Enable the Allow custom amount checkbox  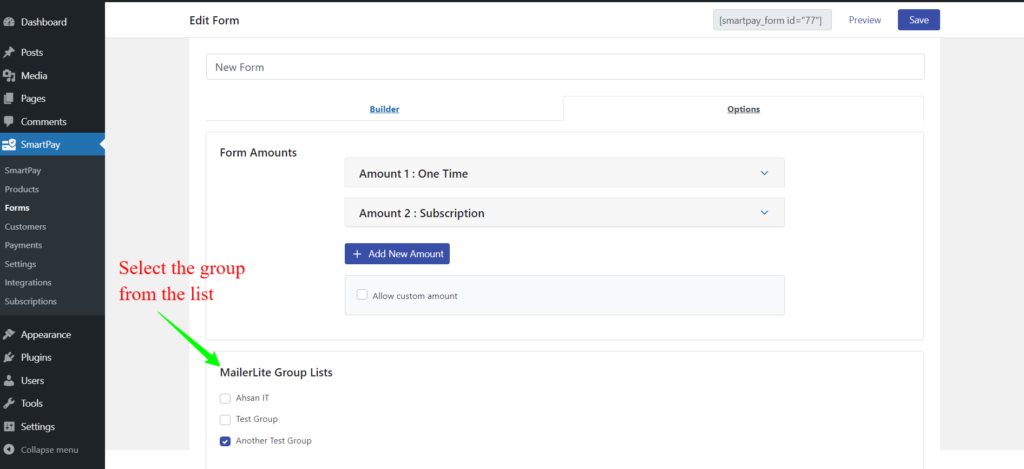(x=362, y=295)
